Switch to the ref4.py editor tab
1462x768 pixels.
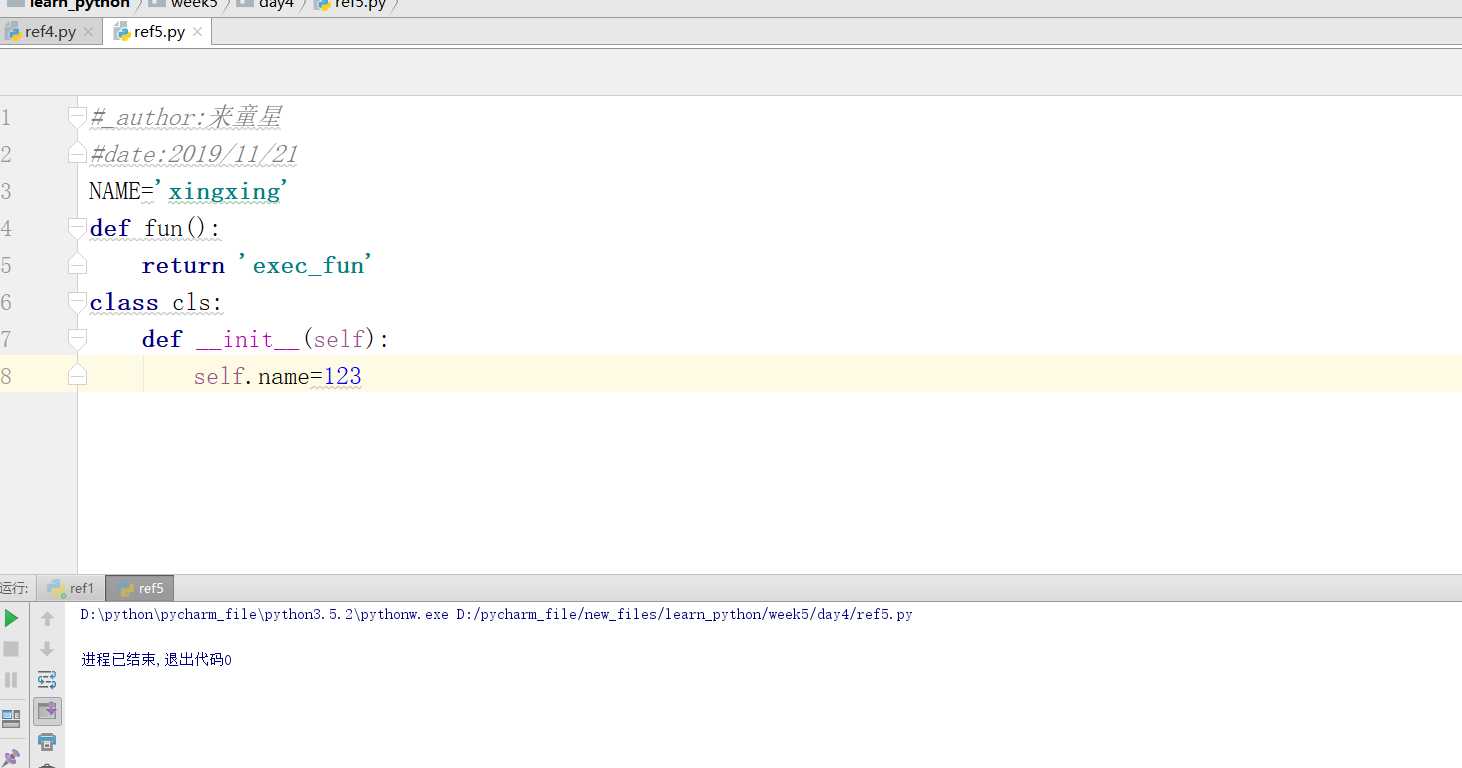pyautogui.click(x=50, y=32)
